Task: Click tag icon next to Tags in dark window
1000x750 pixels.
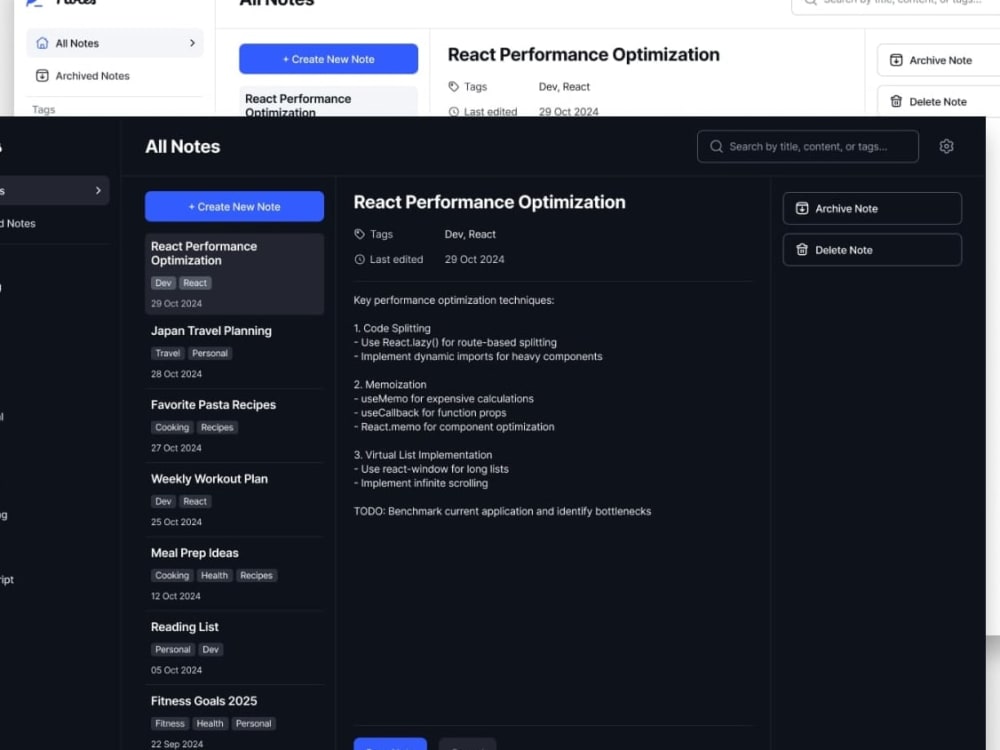Action: point(360,234)
